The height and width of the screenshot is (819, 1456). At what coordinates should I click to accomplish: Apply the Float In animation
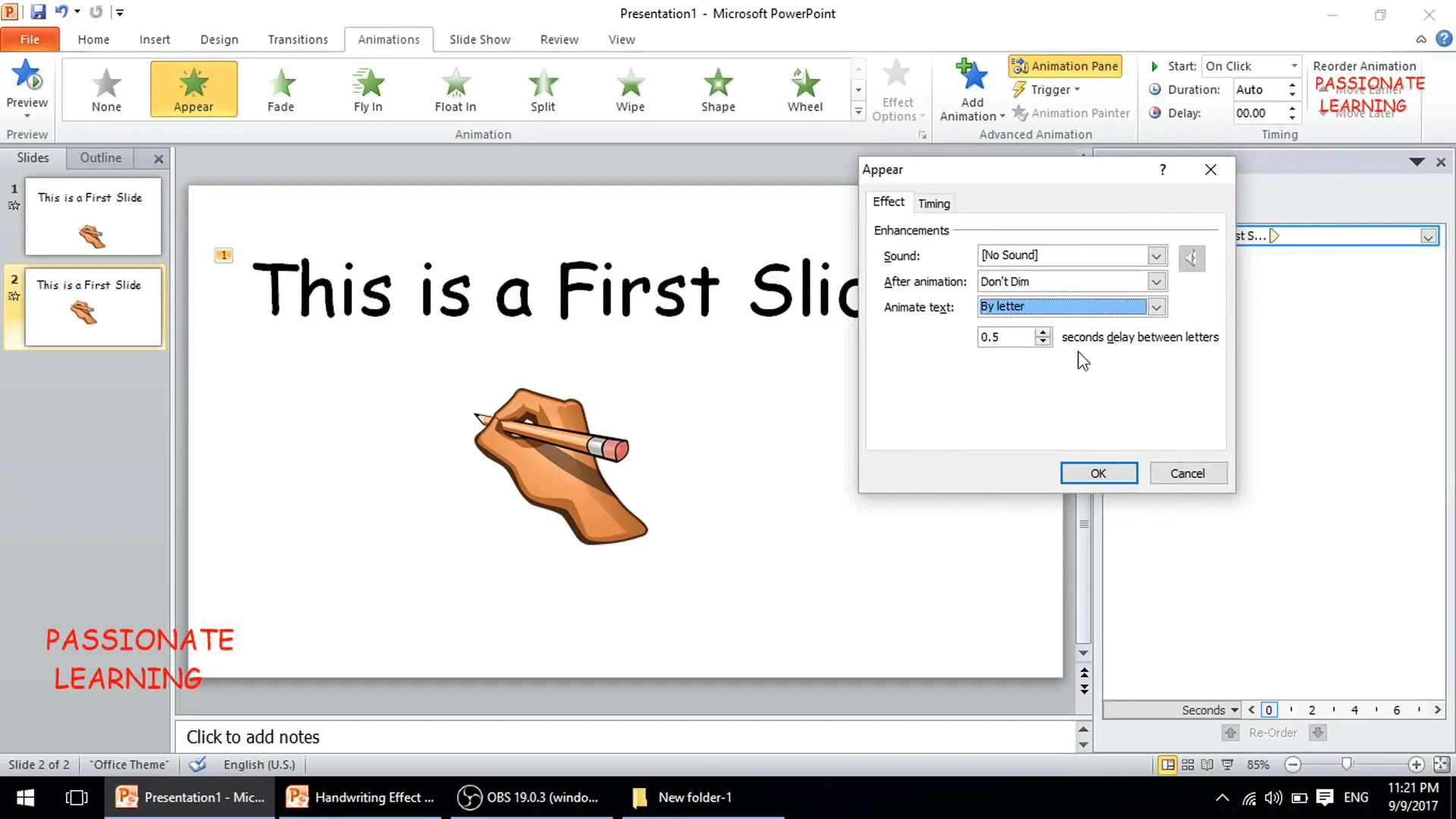tap(455, 89)
